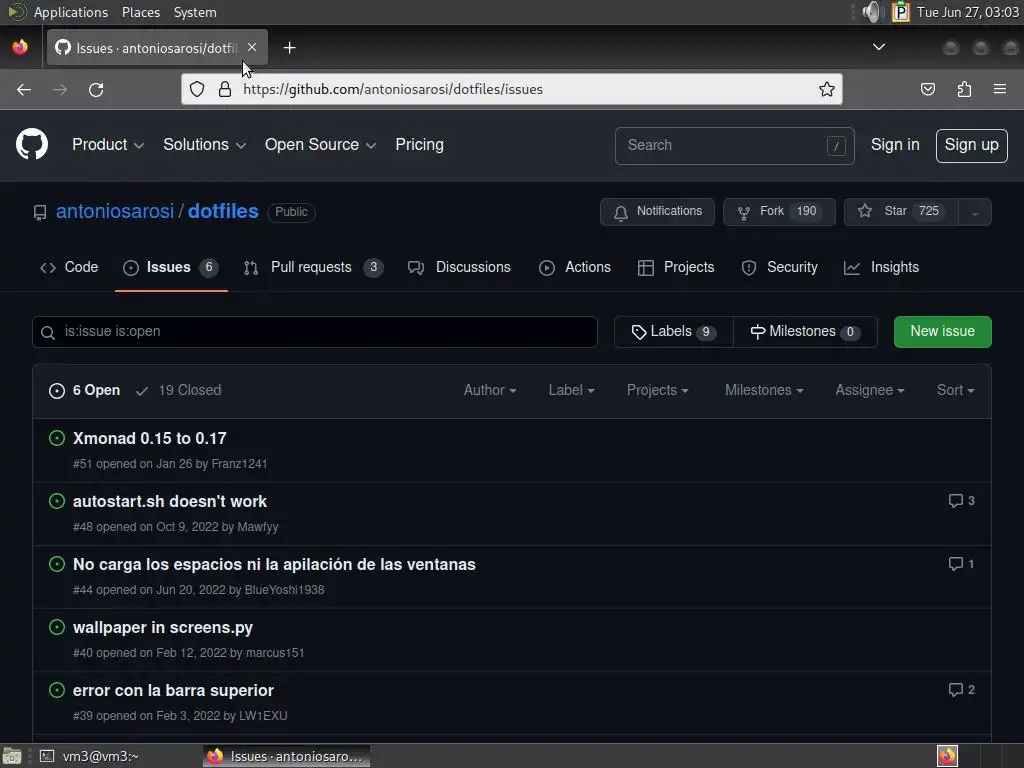Click the New issue button
The width and height of the screenshot is (1024, 768).
942,332
